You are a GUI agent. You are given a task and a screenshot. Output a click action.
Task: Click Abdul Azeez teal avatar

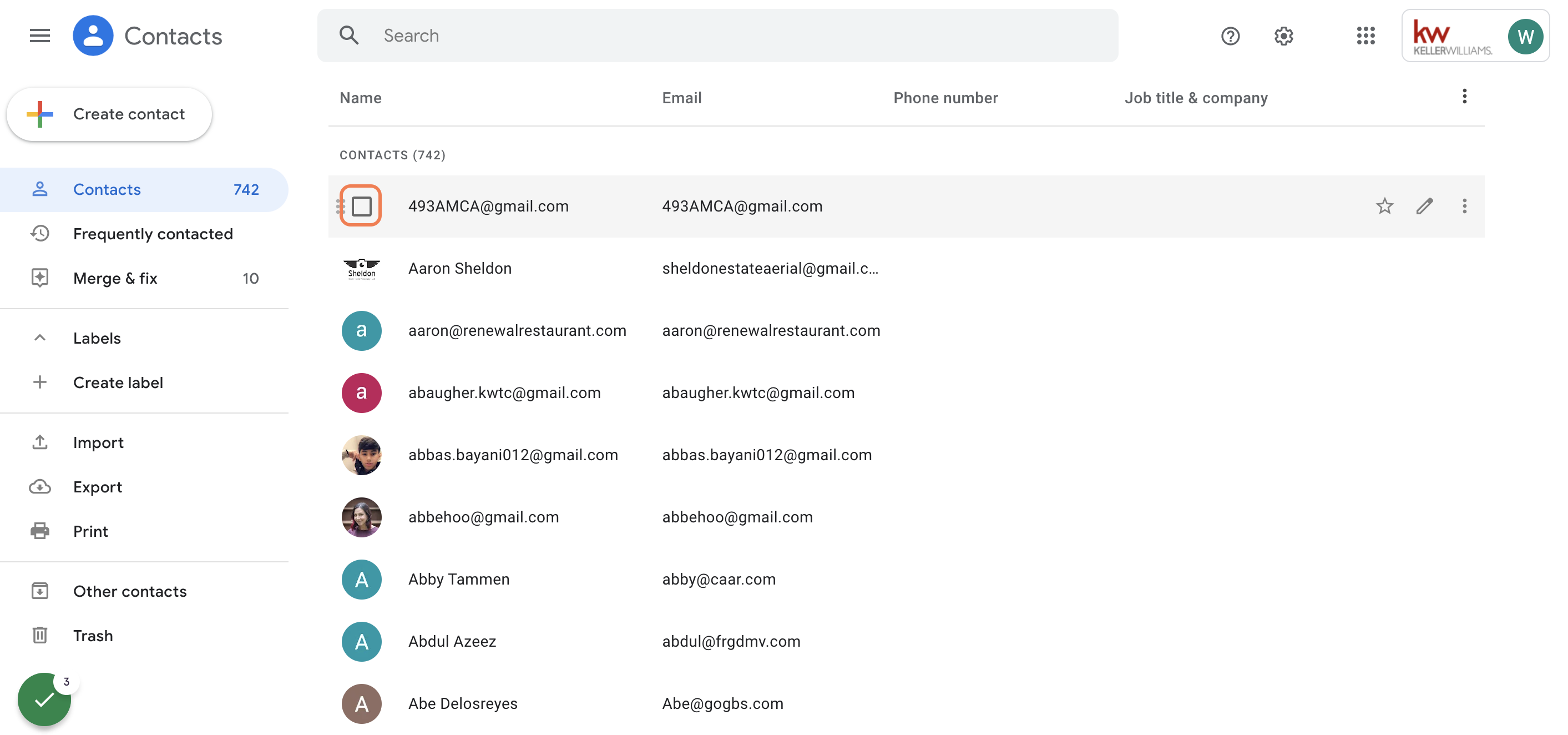[361, 641]
